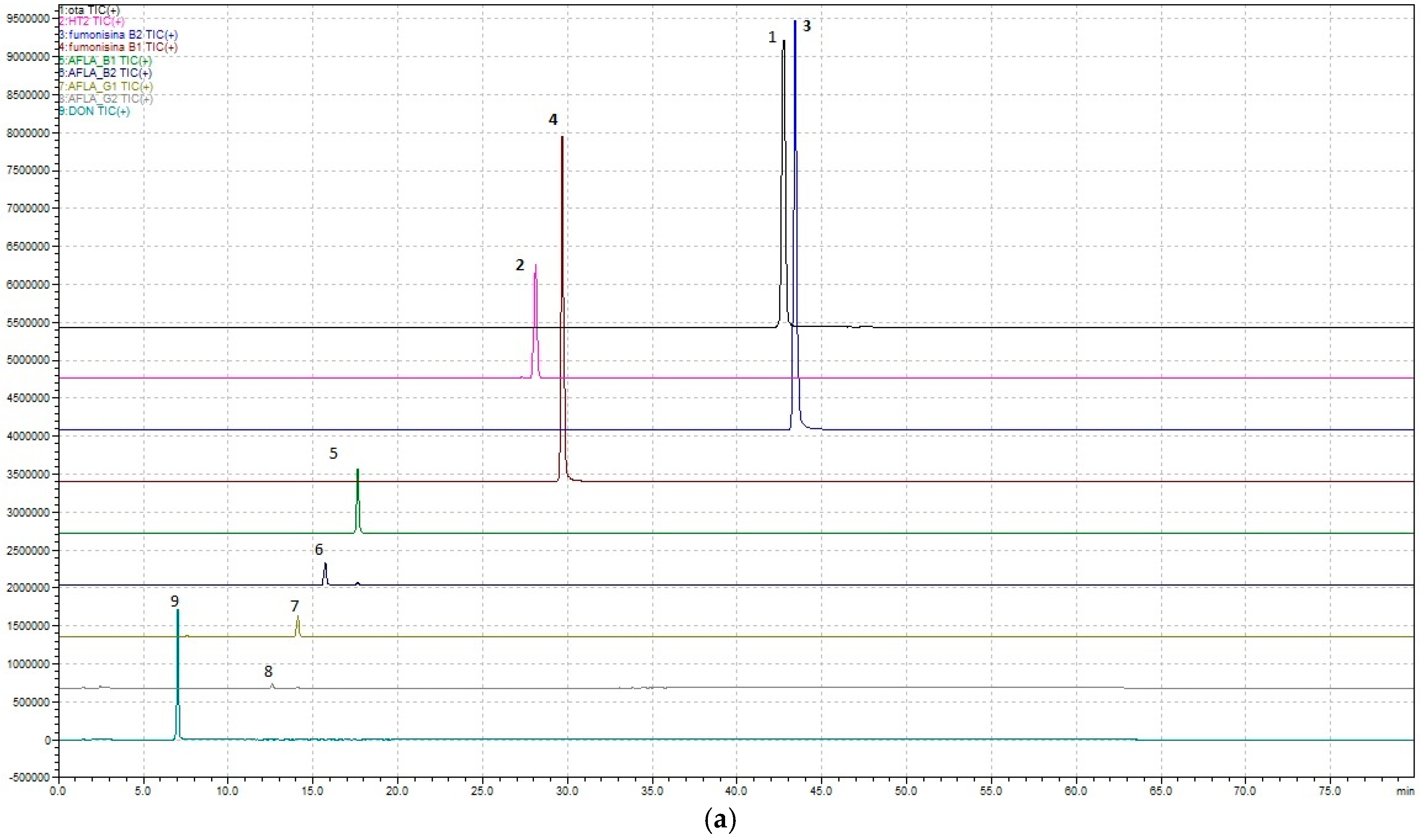The height and width of the screenshot is (840, 1420).
Task: Select the '1:ota TIC(+)' legend entry
Action: click(x=89, y=10)
